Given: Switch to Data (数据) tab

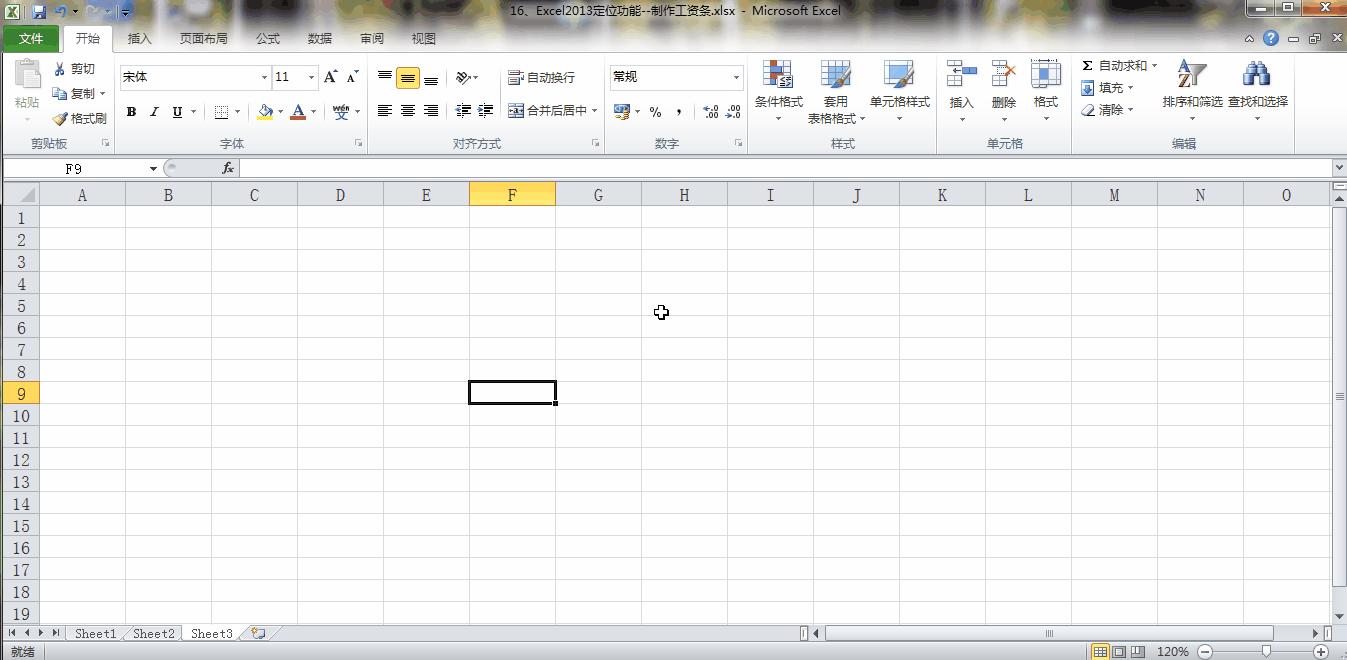Looking at the screenshot, I should [x=320, y=39].
